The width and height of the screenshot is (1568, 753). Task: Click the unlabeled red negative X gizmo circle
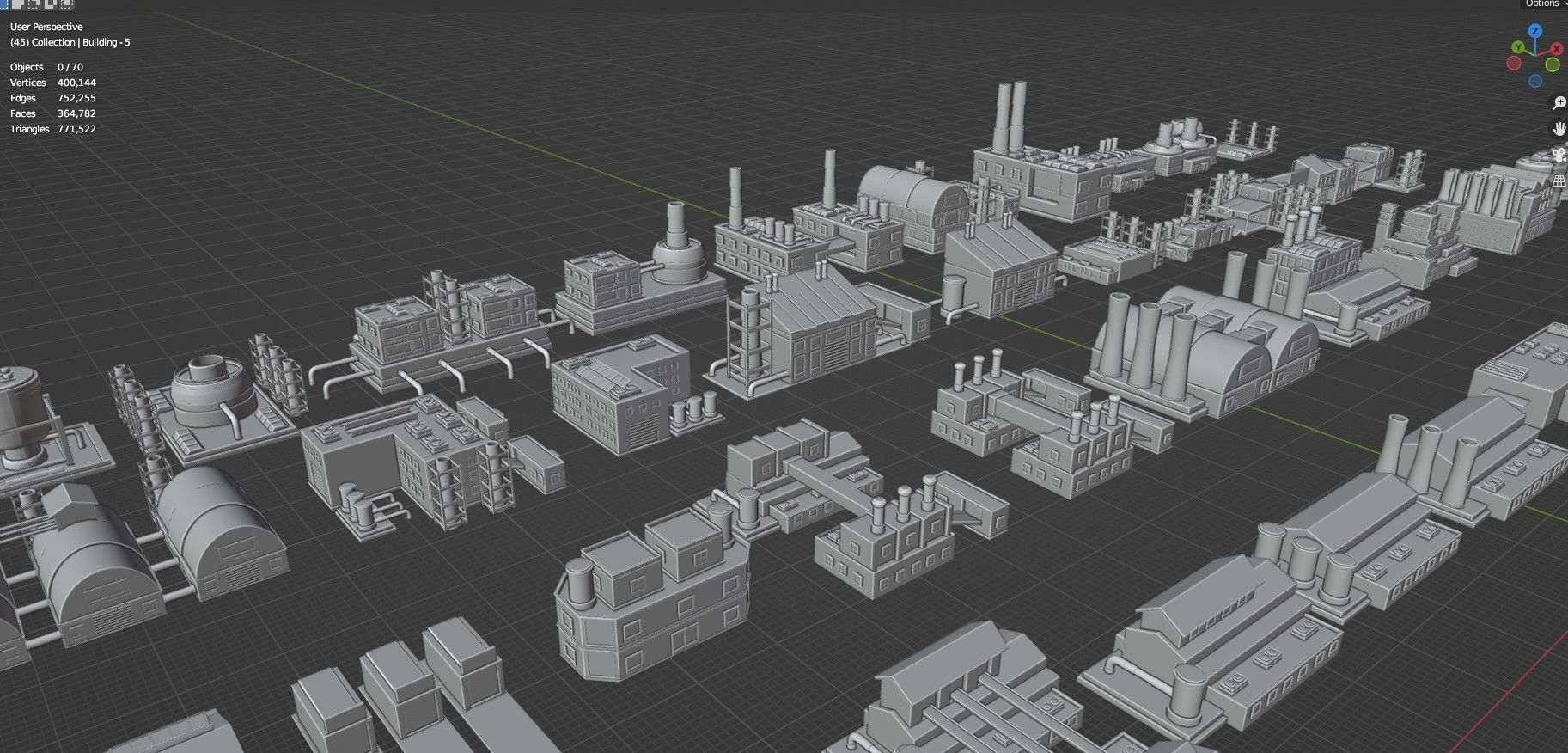1514,63
